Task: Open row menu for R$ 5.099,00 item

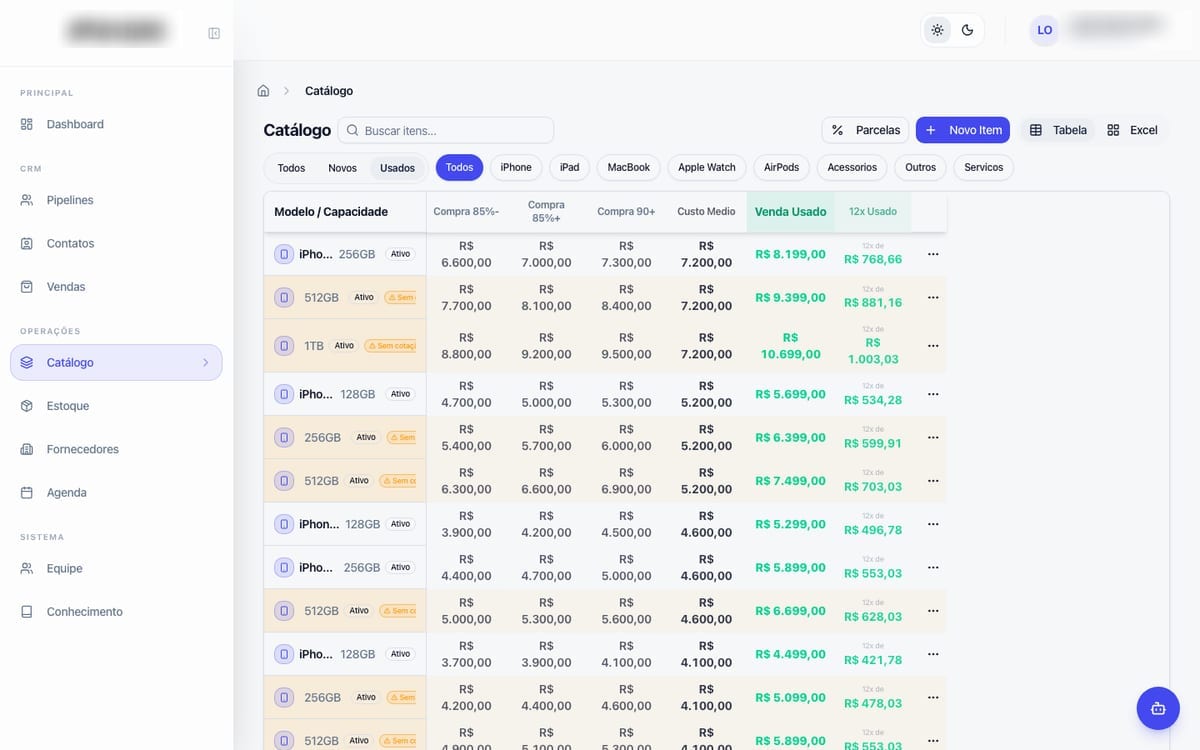Action: click(933, 698)
